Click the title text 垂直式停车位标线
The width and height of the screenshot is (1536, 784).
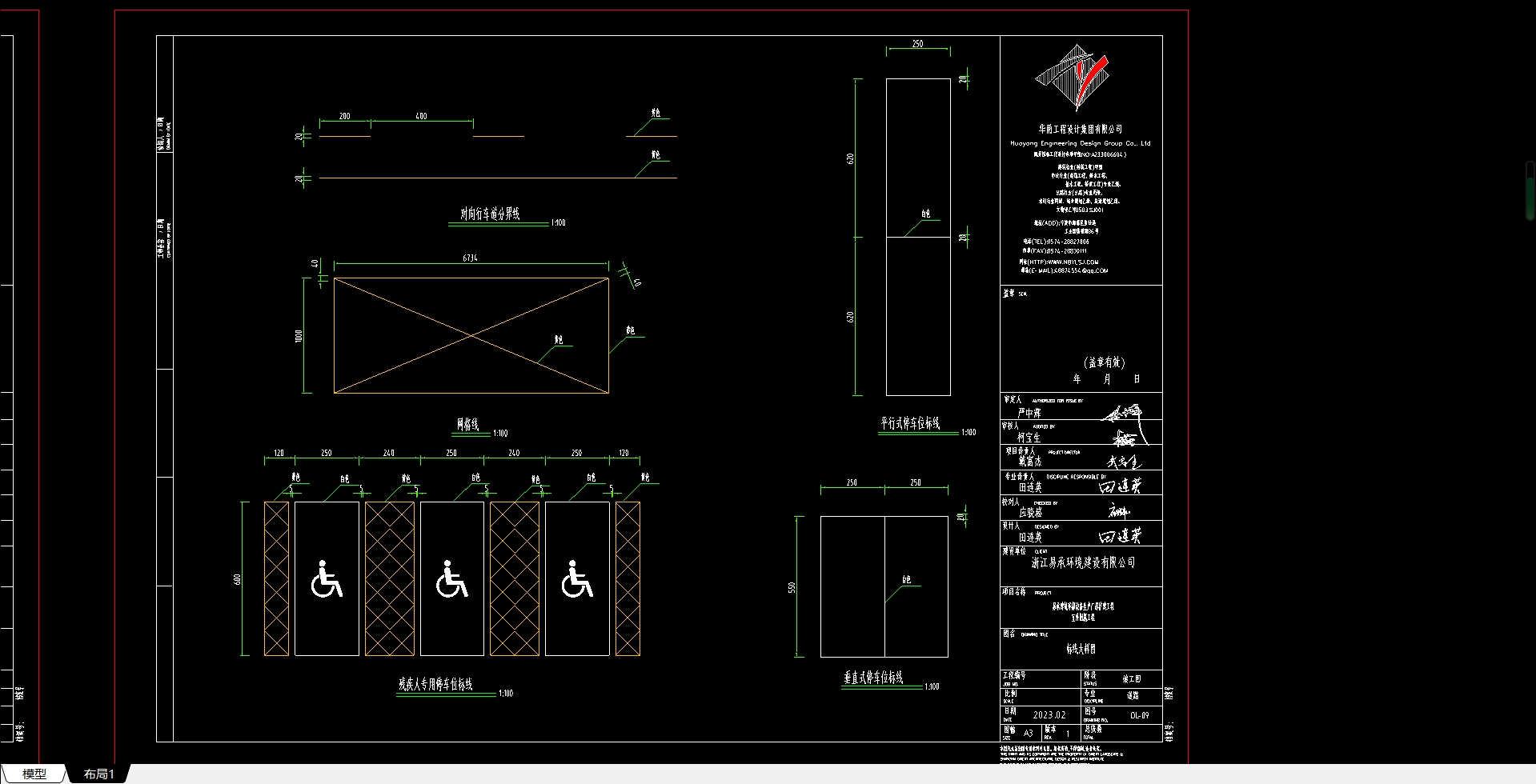873,678
